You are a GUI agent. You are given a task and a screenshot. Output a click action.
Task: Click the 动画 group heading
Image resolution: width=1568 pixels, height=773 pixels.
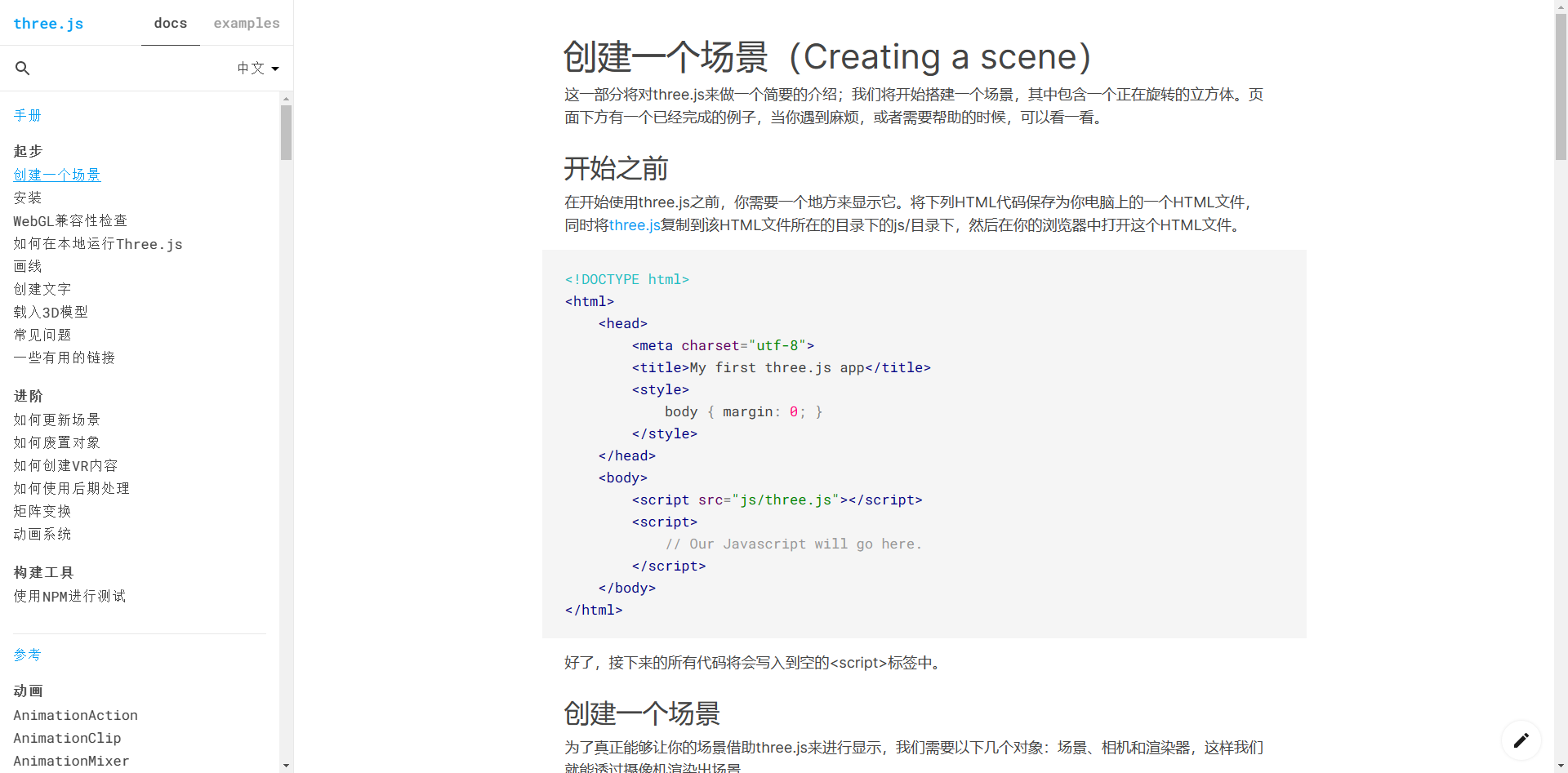click(x=28, y=691)
